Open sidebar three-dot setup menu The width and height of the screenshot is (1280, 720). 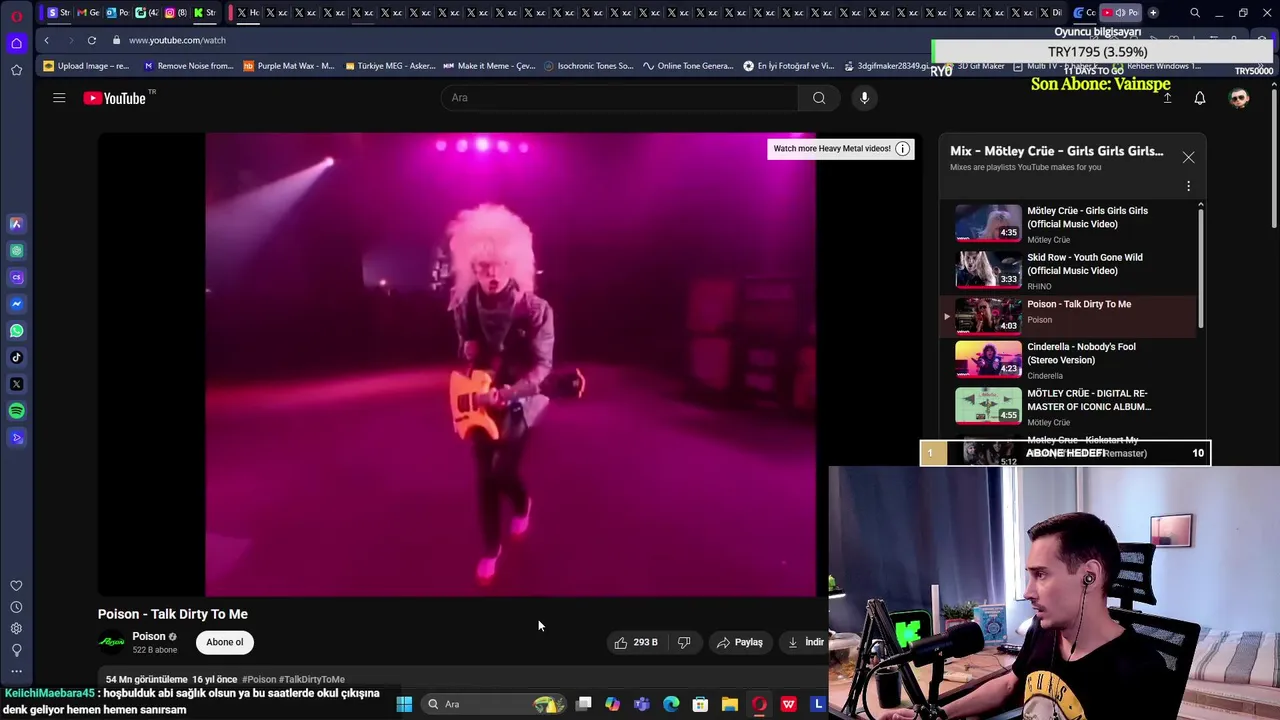(16, 671)
